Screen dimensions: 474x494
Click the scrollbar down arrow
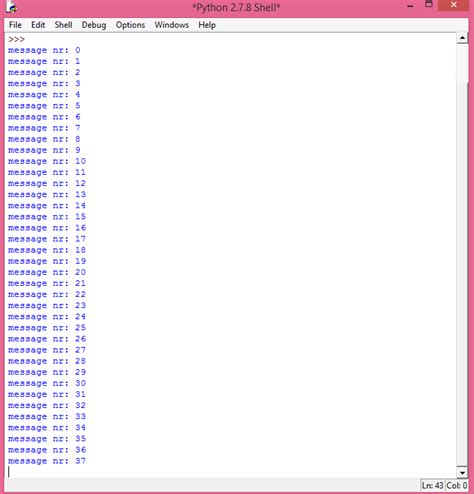462,472
